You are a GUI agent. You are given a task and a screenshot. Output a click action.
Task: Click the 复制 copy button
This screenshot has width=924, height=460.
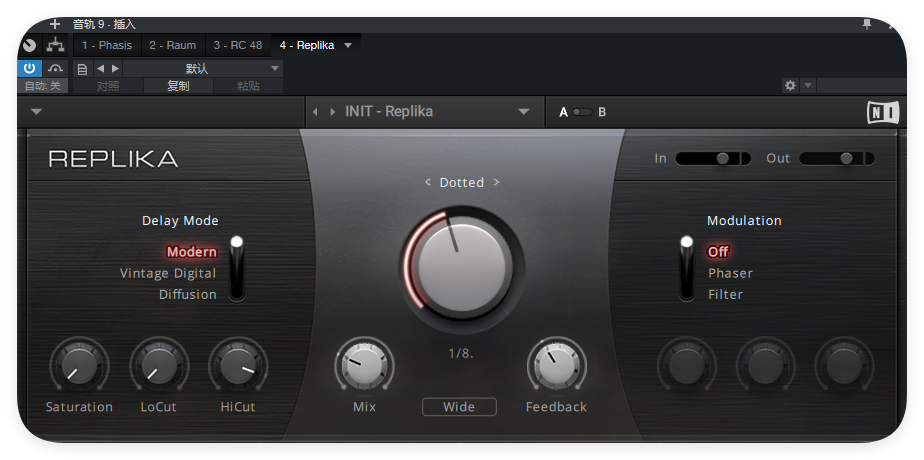179,86
